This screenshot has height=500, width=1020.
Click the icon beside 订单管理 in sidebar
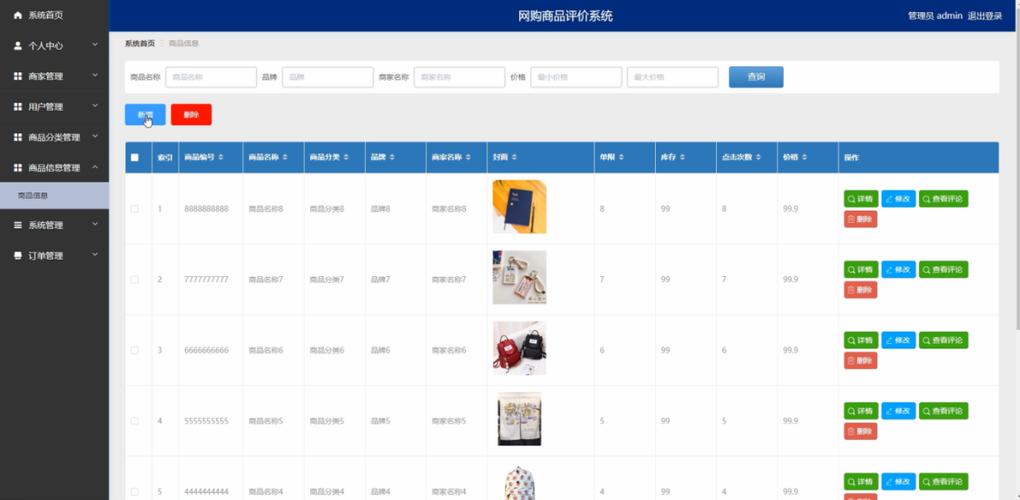click(18, 256)
